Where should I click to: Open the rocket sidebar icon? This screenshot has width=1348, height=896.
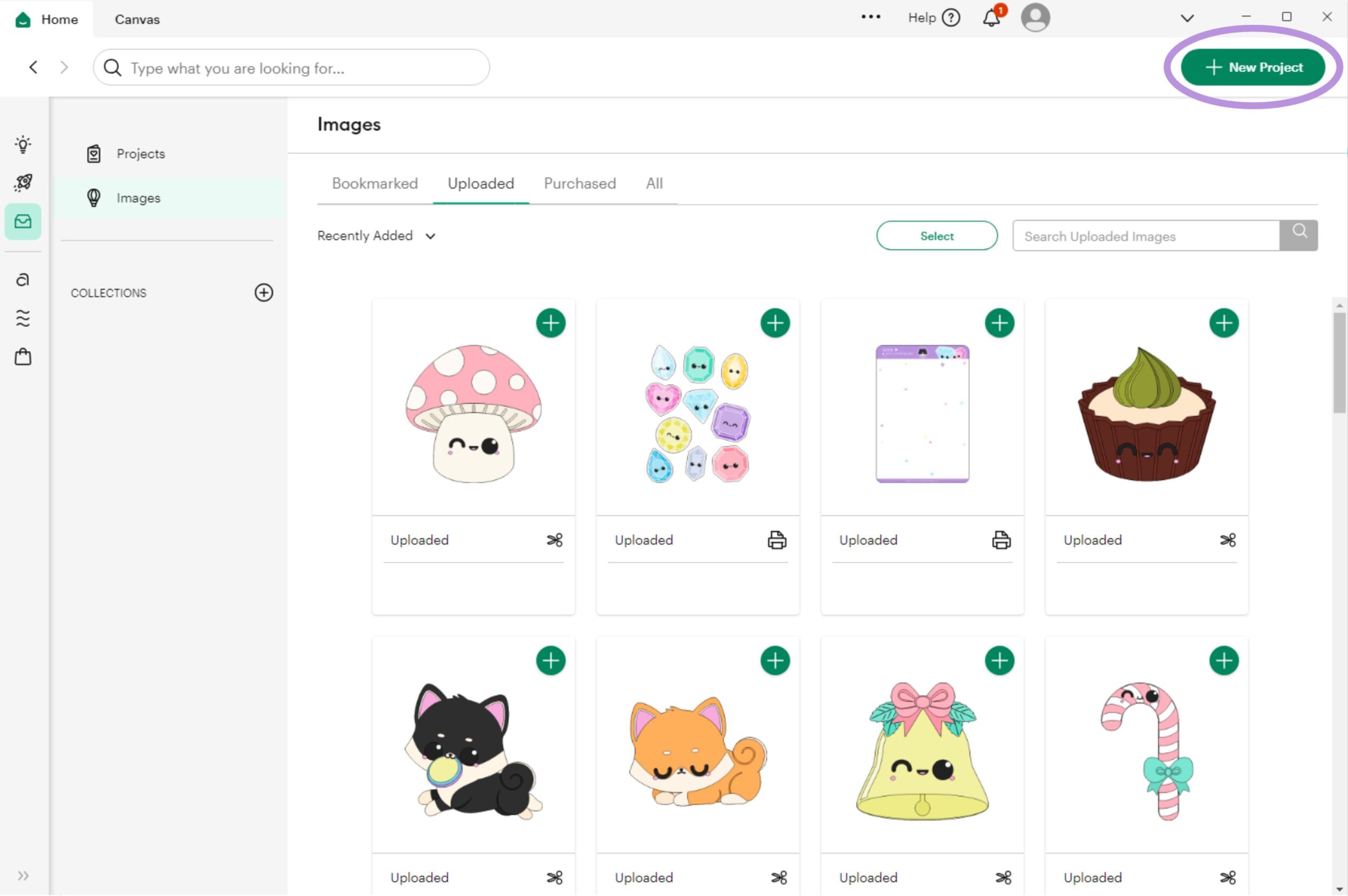tap(23, 183)
